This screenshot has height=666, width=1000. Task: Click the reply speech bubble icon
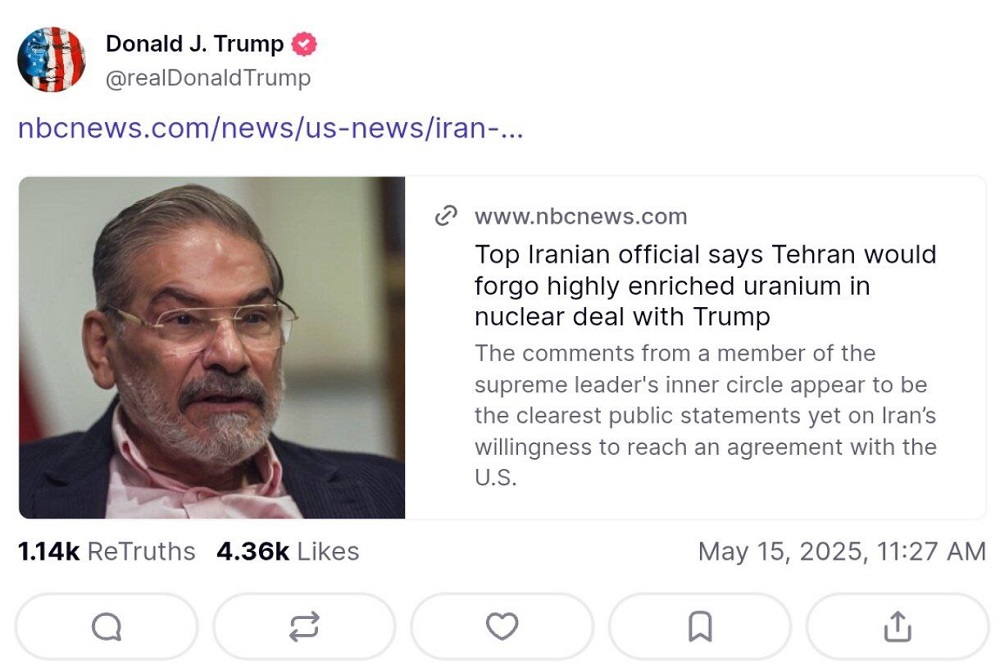point(106,627)
